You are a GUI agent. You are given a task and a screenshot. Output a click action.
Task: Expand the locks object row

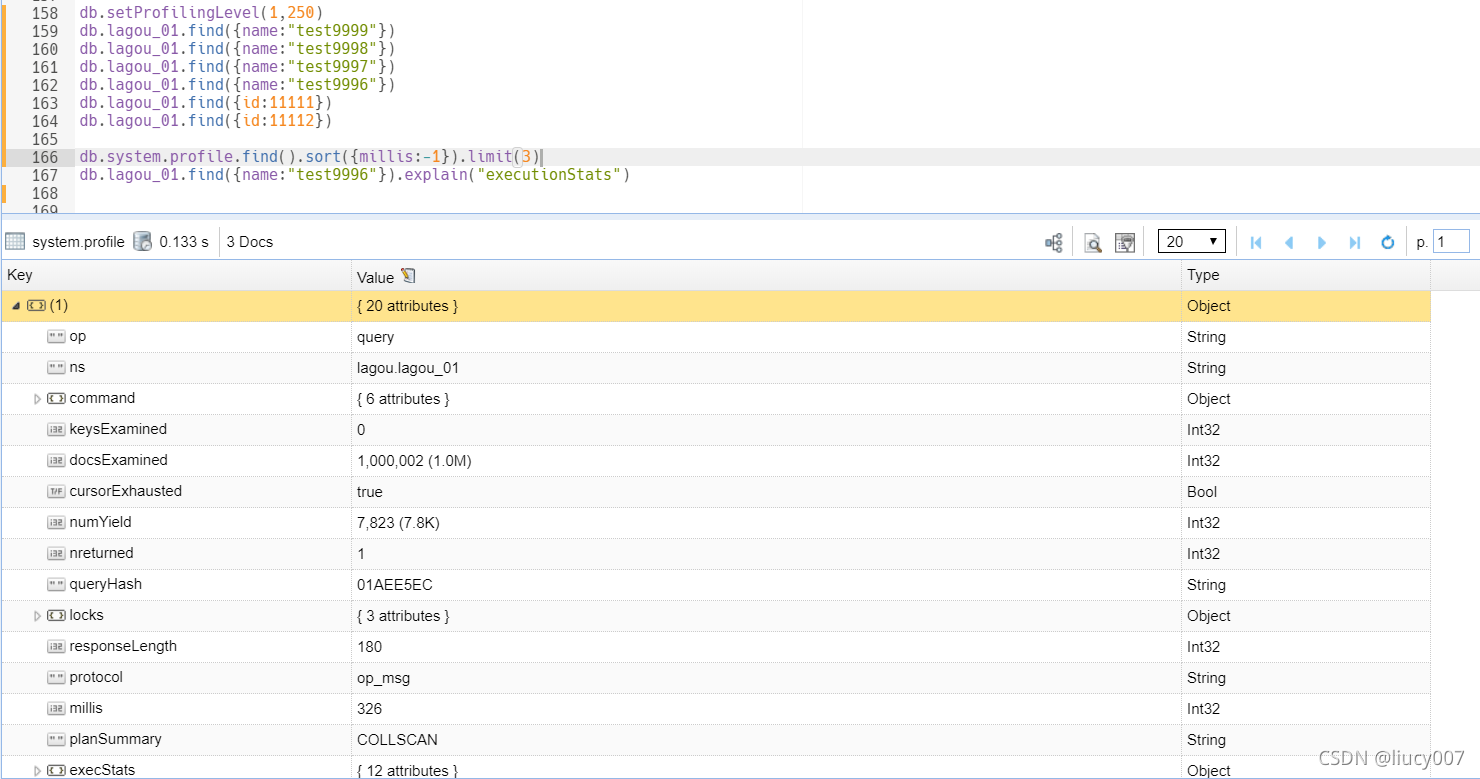[38, 616]
